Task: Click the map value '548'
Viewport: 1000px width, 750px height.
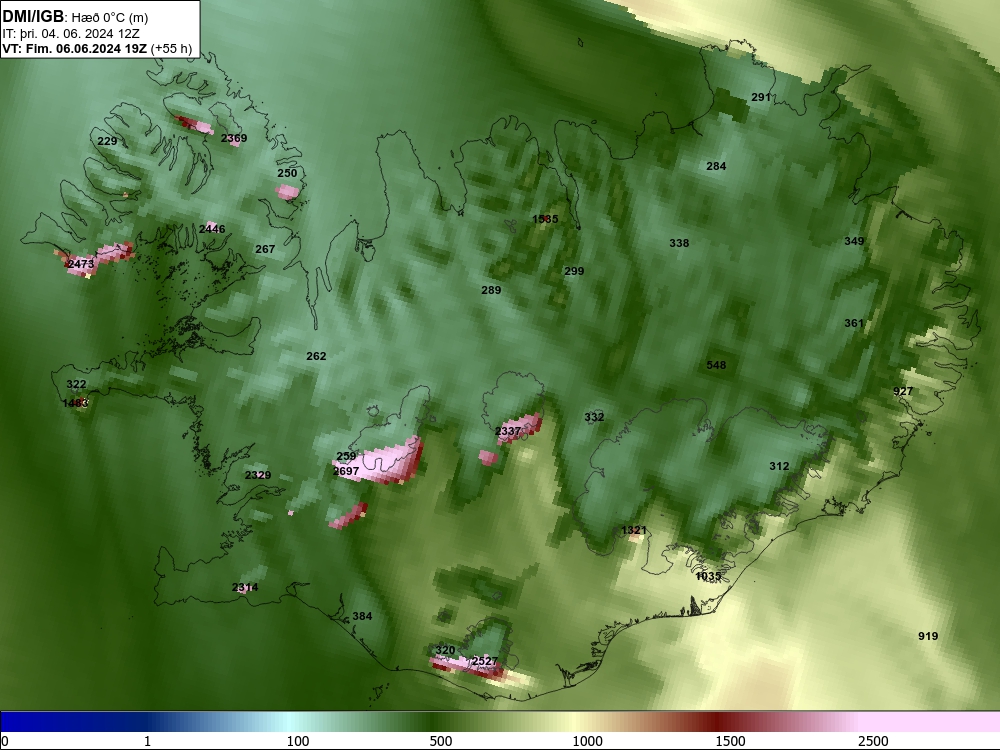Action: click(x=716, y=365)
